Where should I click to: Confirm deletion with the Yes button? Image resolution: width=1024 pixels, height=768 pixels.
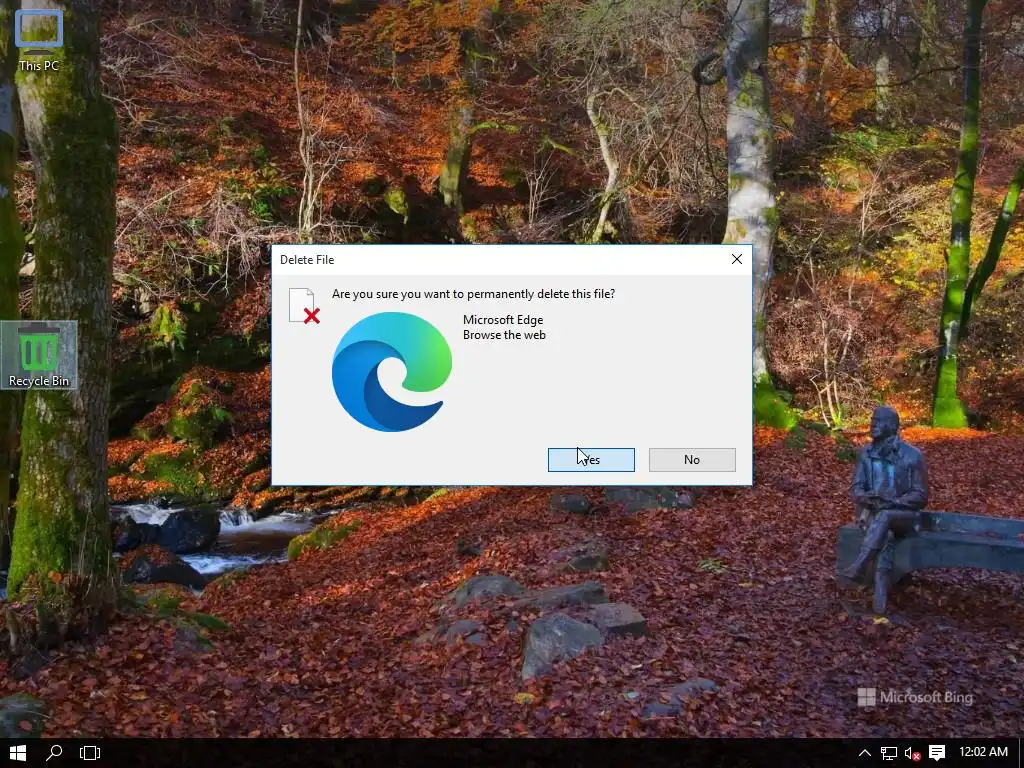tap(591, 460)
